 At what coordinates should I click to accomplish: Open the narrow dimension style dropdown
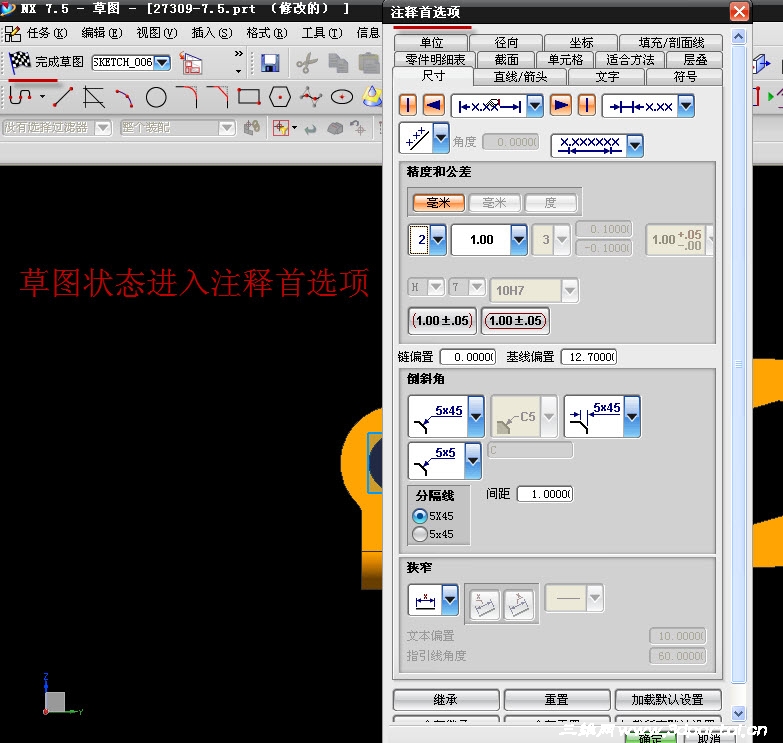450,599
